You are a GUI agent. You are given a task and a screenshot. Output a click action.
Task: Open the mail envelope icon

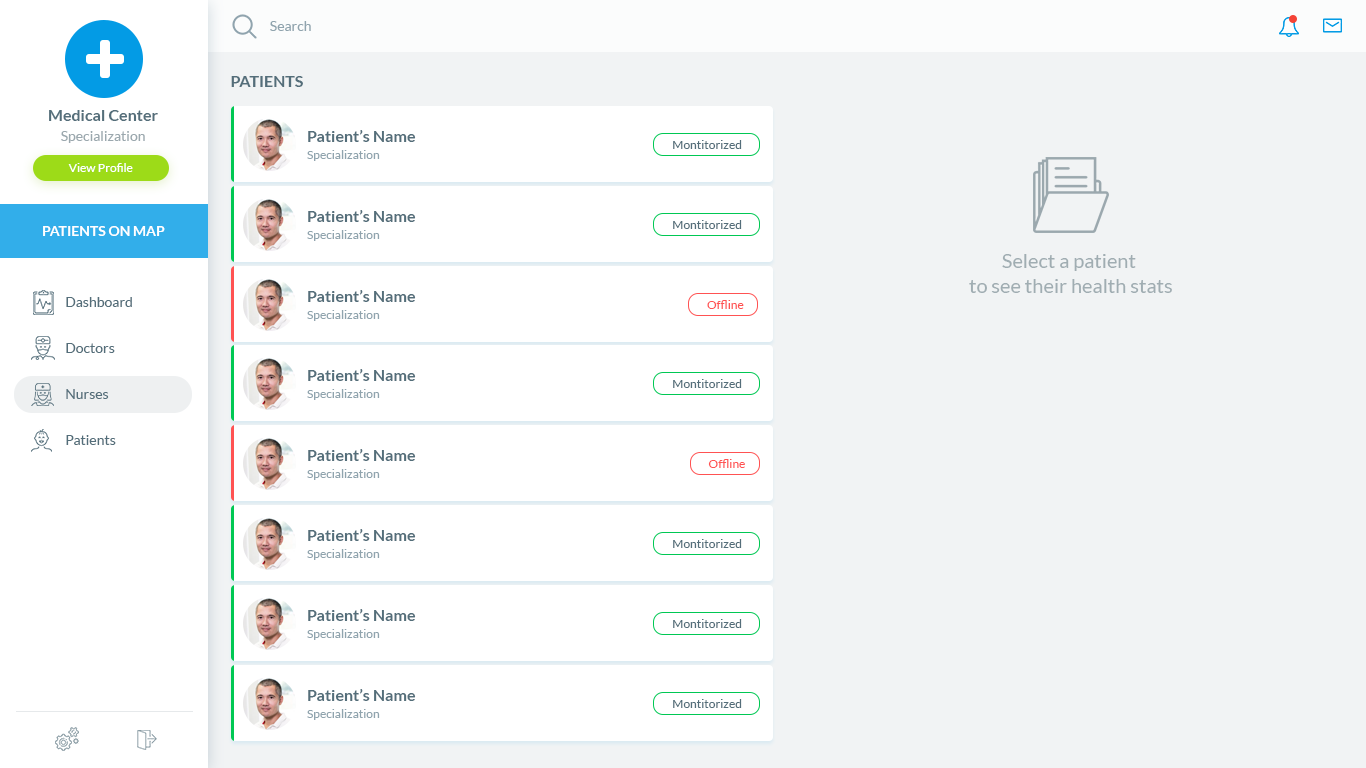tap(1332, 26)
